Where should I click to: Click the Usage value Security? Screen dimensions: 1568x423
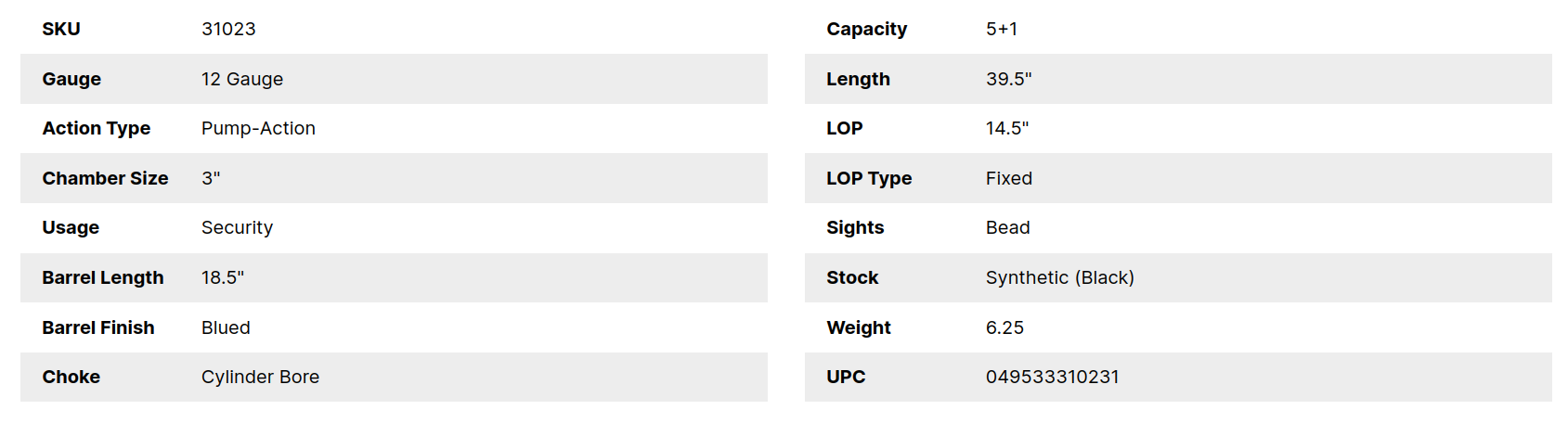237,227
